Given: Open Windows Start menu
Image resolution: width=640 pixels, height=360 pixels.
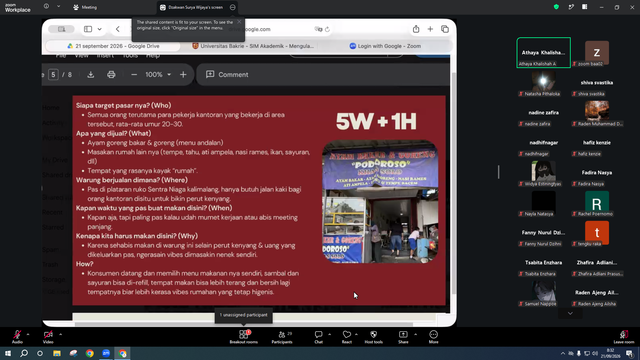Looking at the screenshot, I should pyautogui.click(x=8, y=353).
